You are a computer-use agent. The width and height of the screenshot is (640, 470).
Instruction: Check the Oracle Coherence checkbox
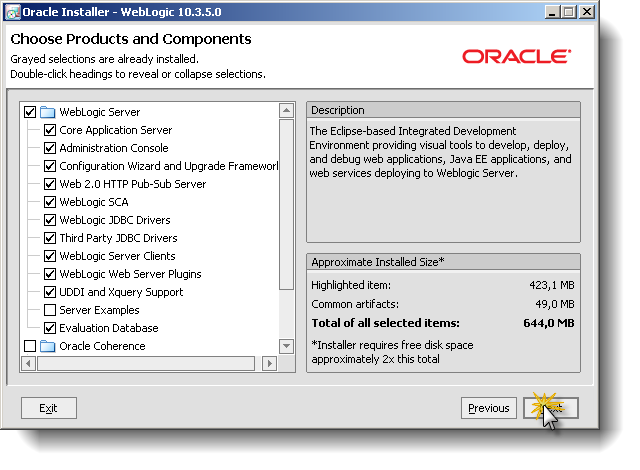(30, 346)
